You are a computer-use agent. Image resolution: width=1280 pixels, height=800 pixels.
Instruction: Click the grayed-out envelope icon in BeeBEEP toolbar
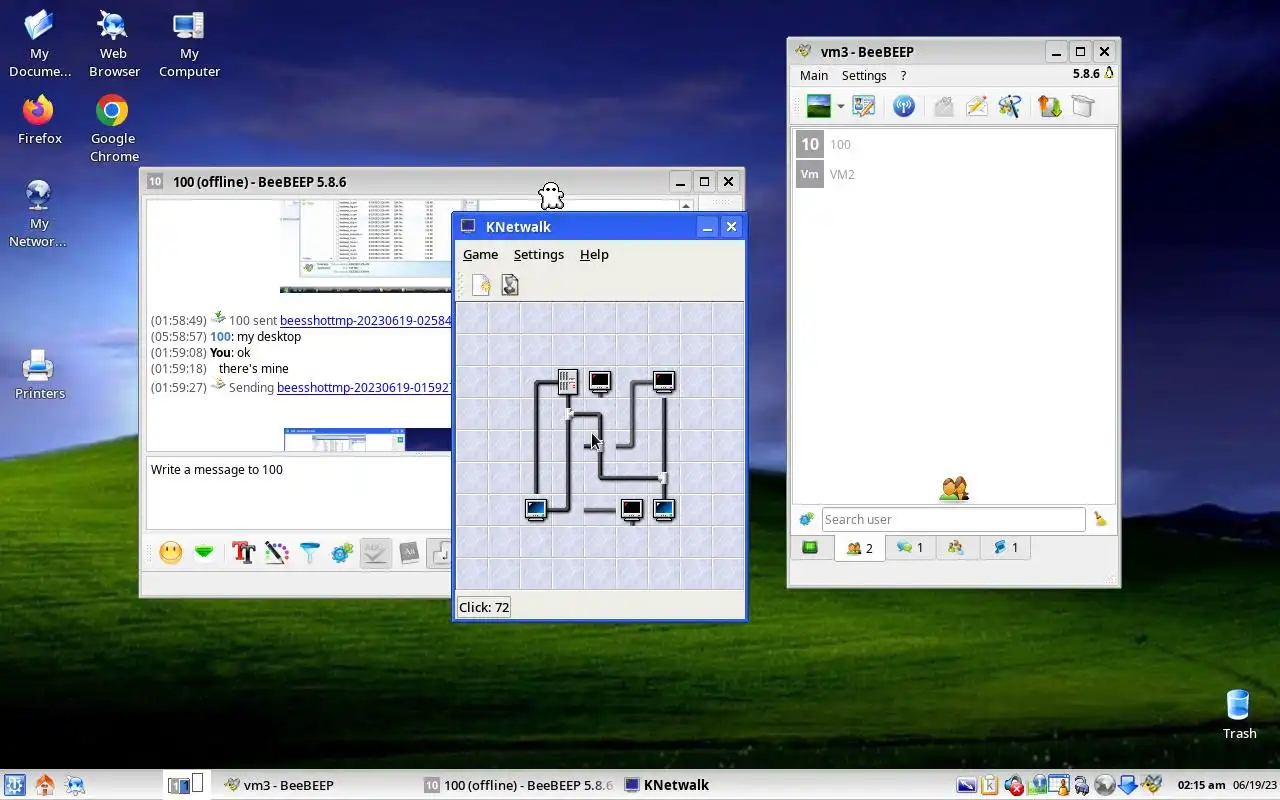943,106
